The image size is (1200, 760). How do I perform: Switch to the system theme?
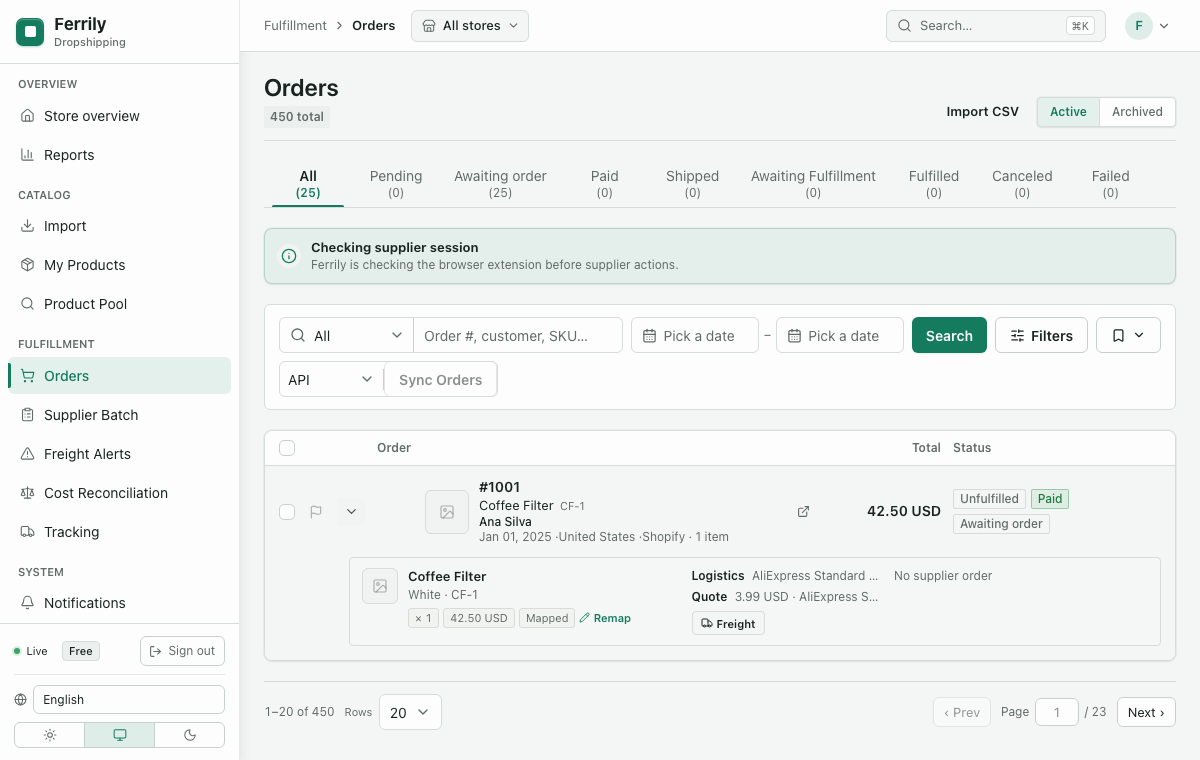pos(120,735)
